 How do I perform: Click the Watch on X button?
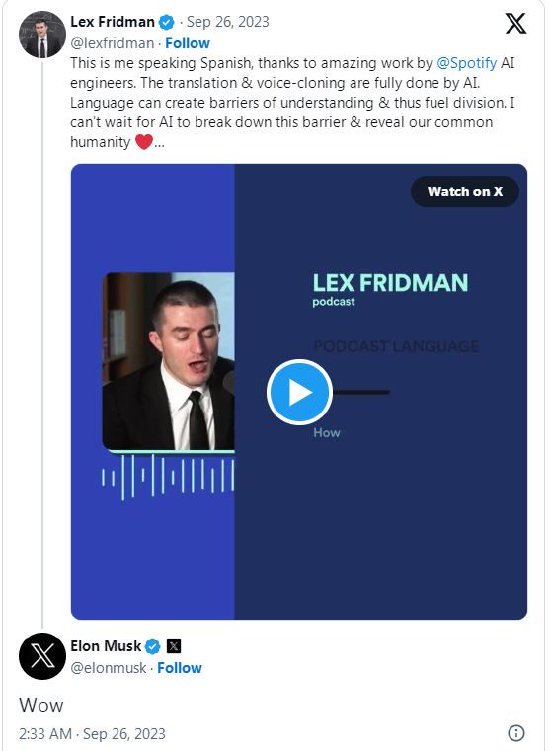(x=465, y=192)
